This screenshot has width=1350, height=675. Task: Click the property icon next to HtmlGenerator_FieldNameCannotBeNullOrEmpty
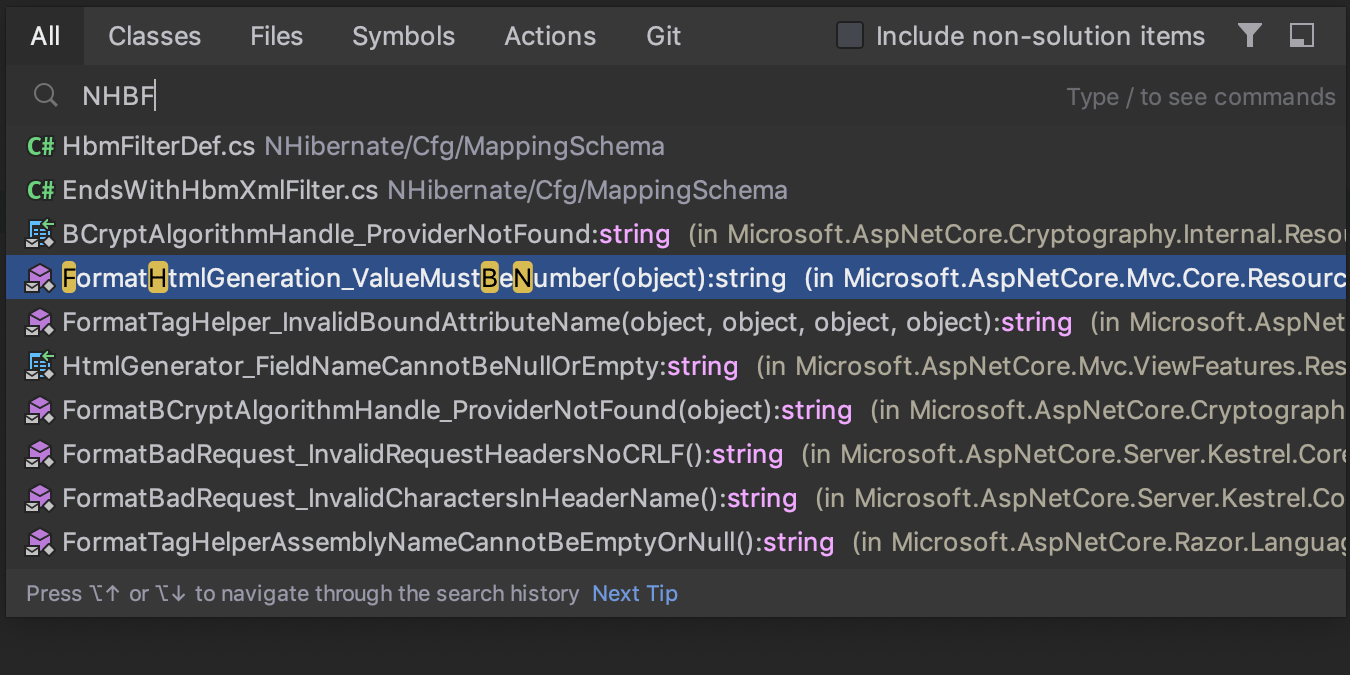tap(40, 366)
